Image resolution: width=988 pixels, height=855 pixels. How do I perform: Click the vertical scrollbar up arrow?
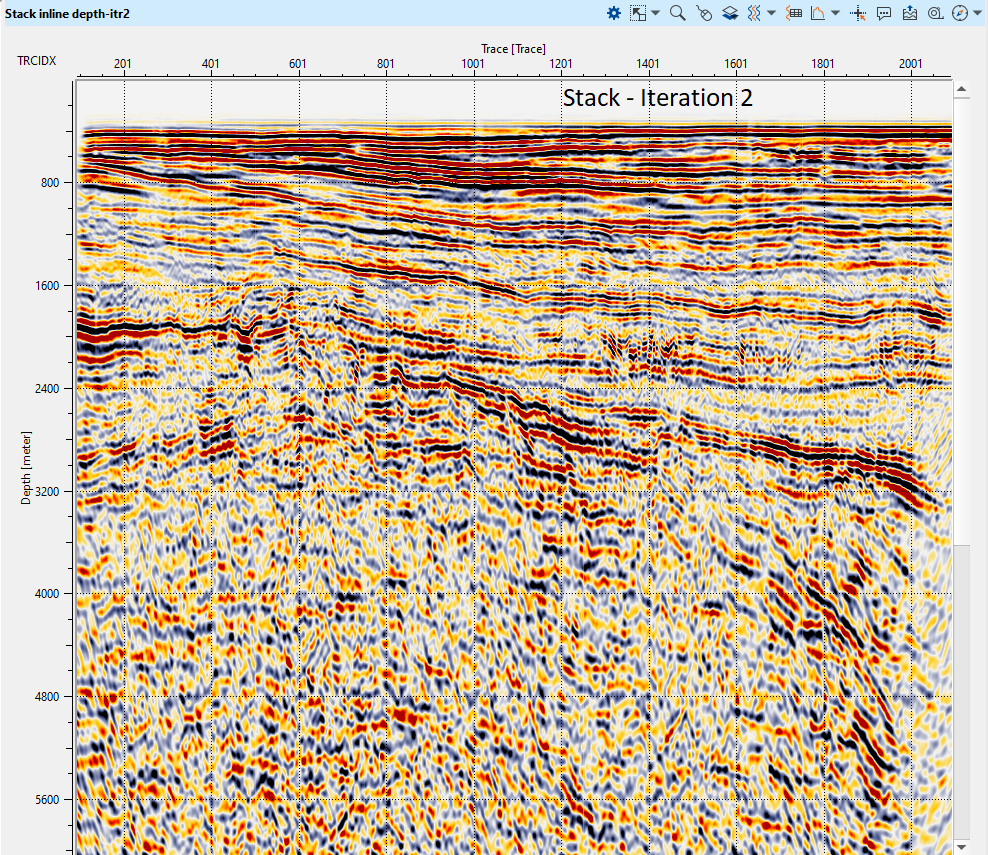(962, 91)
